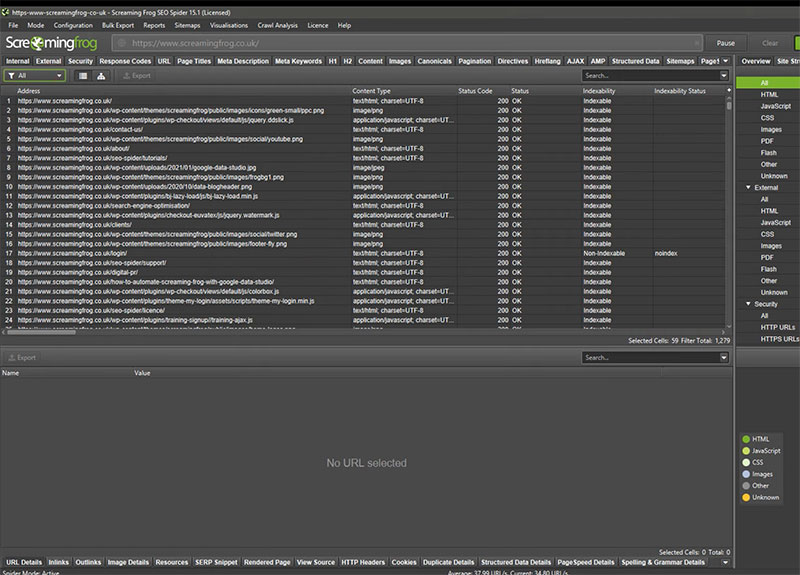
Task: Switch to the Response Codes tab
Action: (x=125, y=61)
